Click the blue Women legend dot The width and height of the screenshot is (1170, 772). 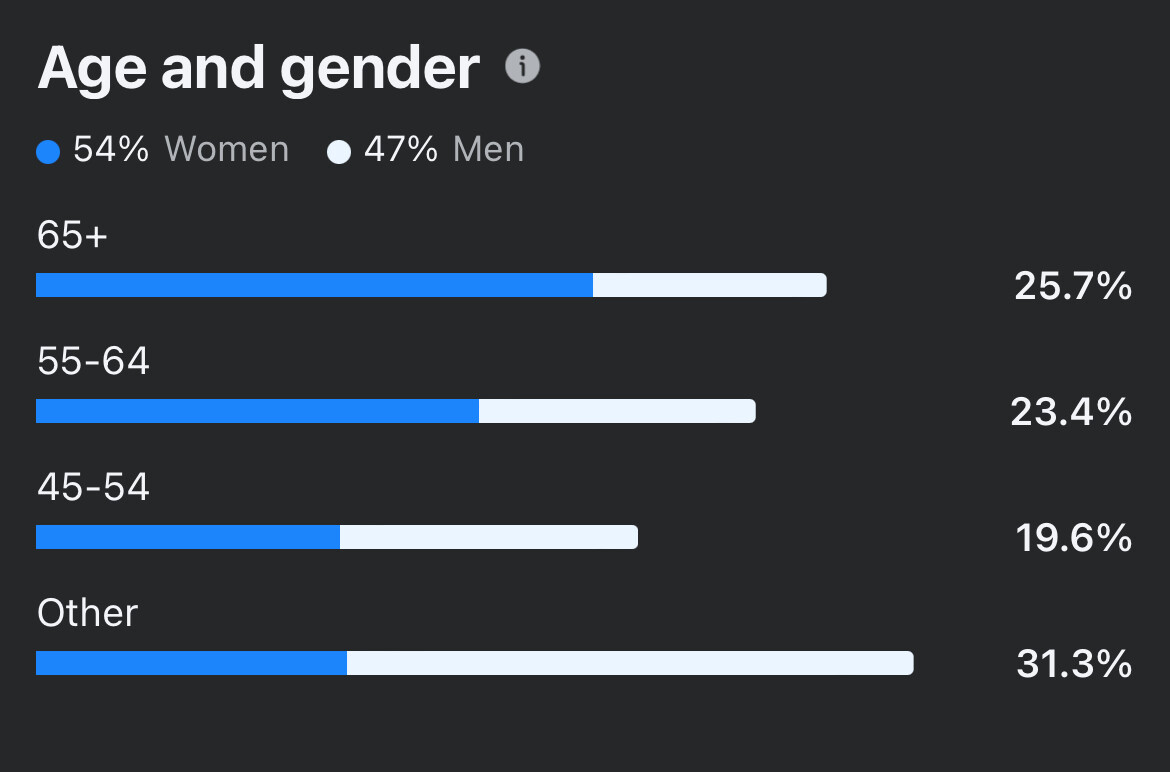coord(48,152)
